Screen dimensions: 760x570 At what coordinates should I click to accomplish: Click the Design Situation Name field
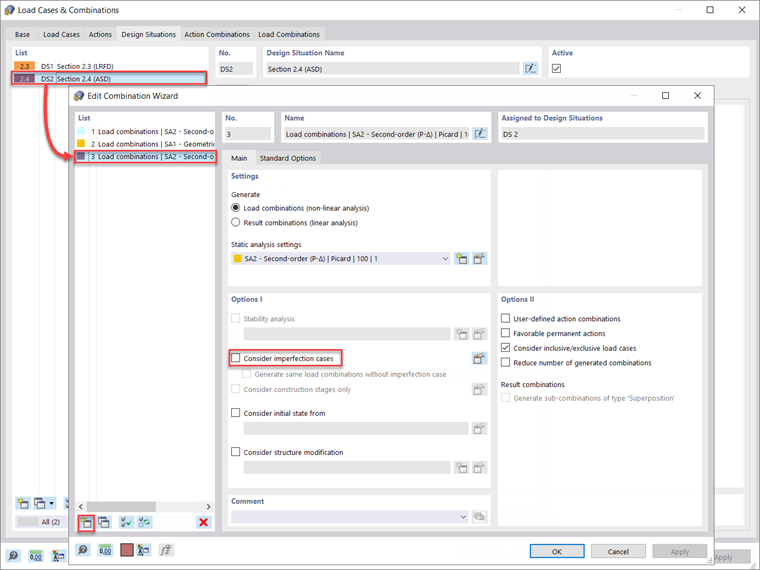393,69
